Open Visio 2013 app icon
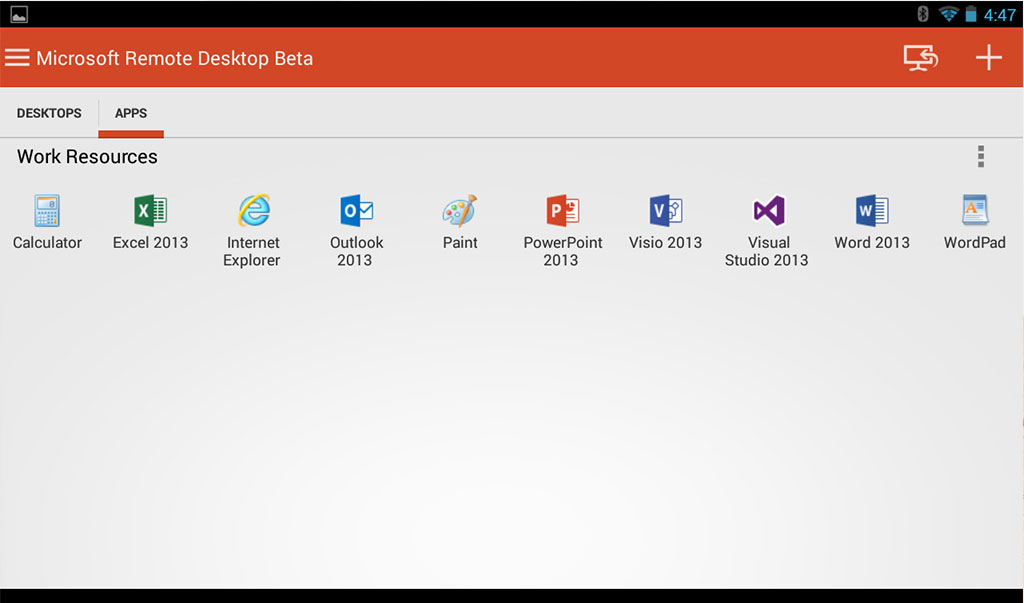 click(665, 211)
